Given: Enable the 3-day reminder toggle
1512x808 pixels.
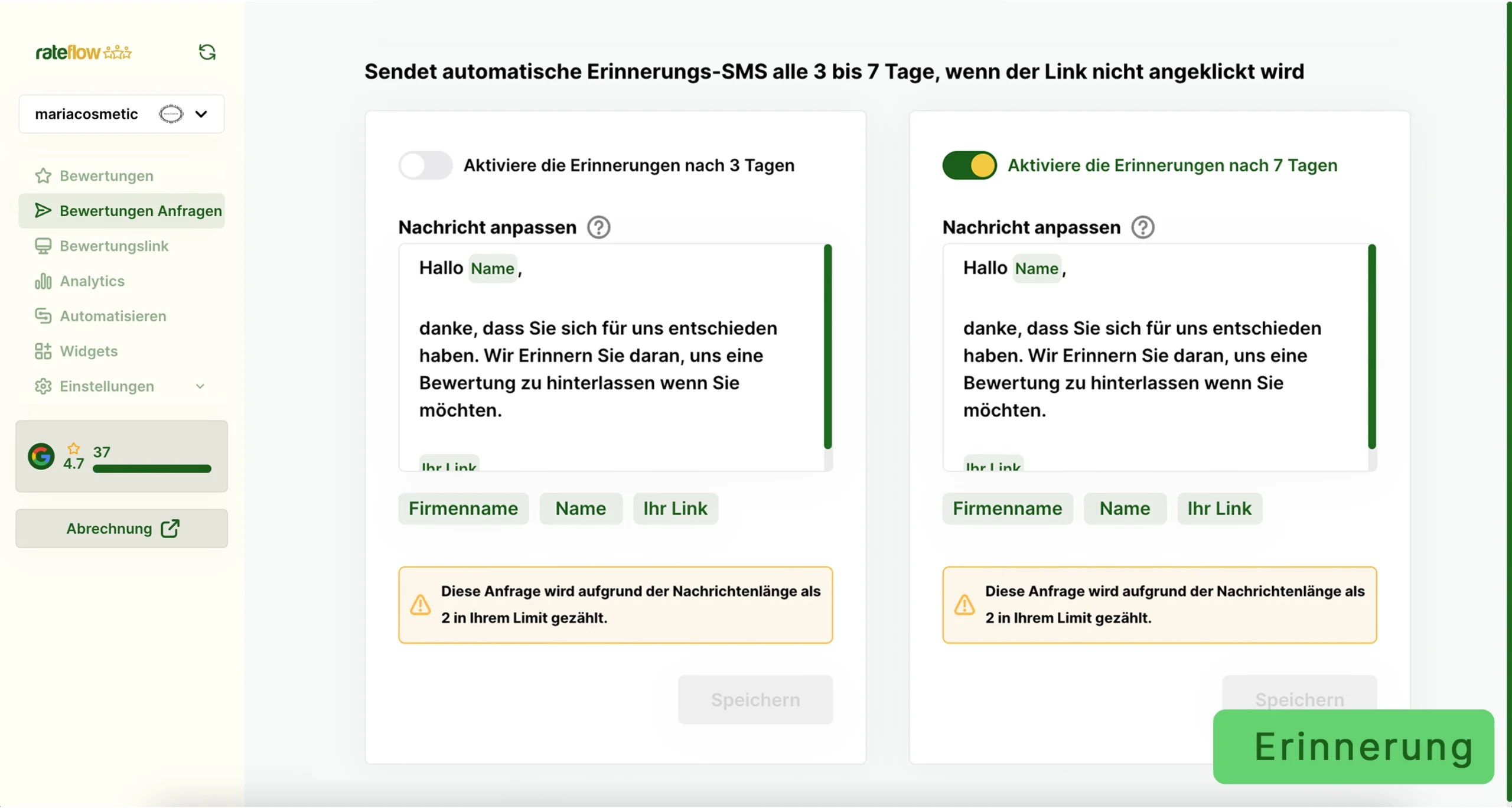Looking at the screenshot, I should pyautogui.click(x=425, y=165).
